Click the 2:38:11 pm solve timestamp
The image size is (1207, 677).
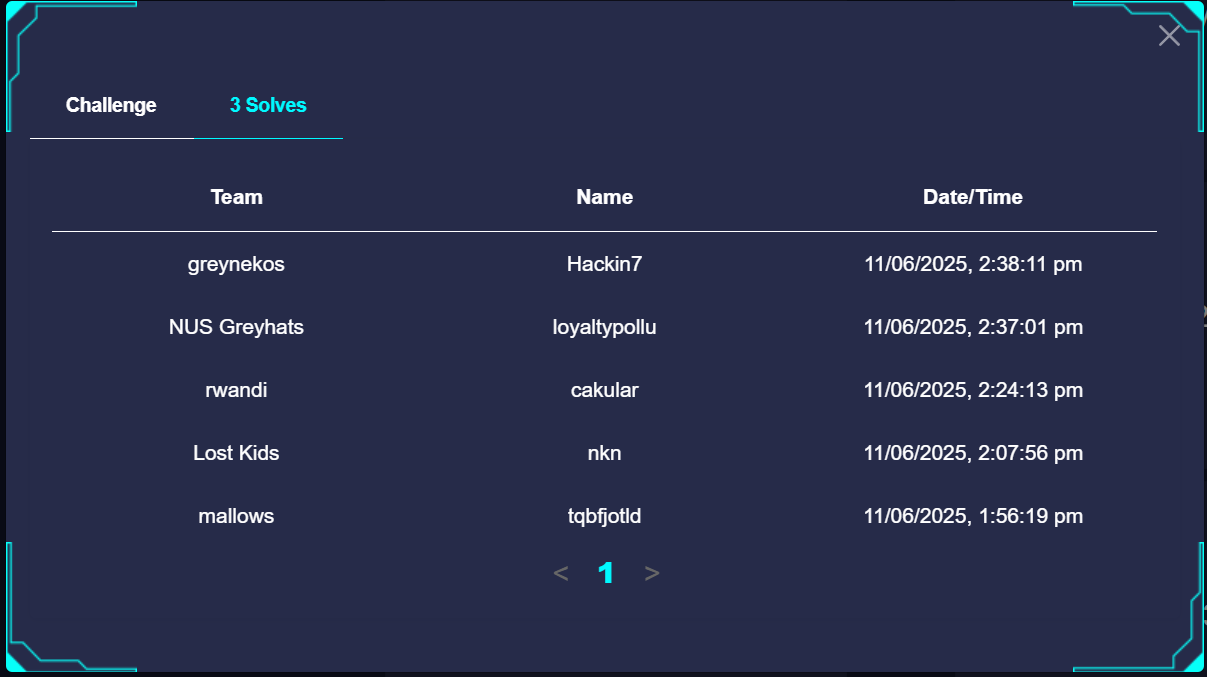click(x=973, y=264)
